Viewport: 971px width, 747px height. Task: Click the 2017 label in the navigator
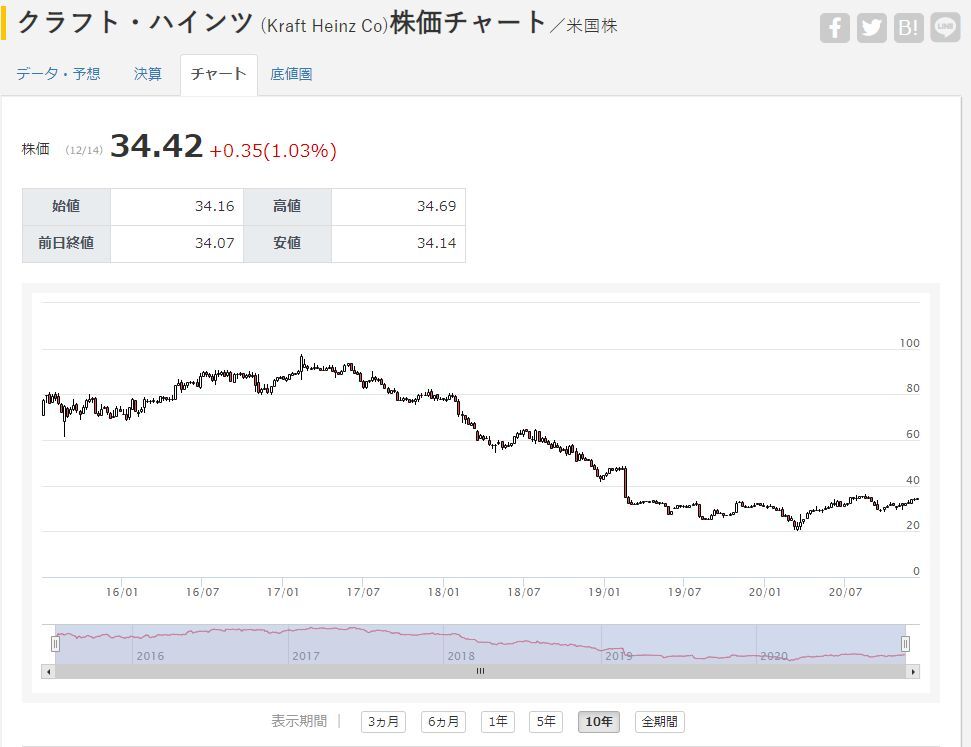(306, 656)
